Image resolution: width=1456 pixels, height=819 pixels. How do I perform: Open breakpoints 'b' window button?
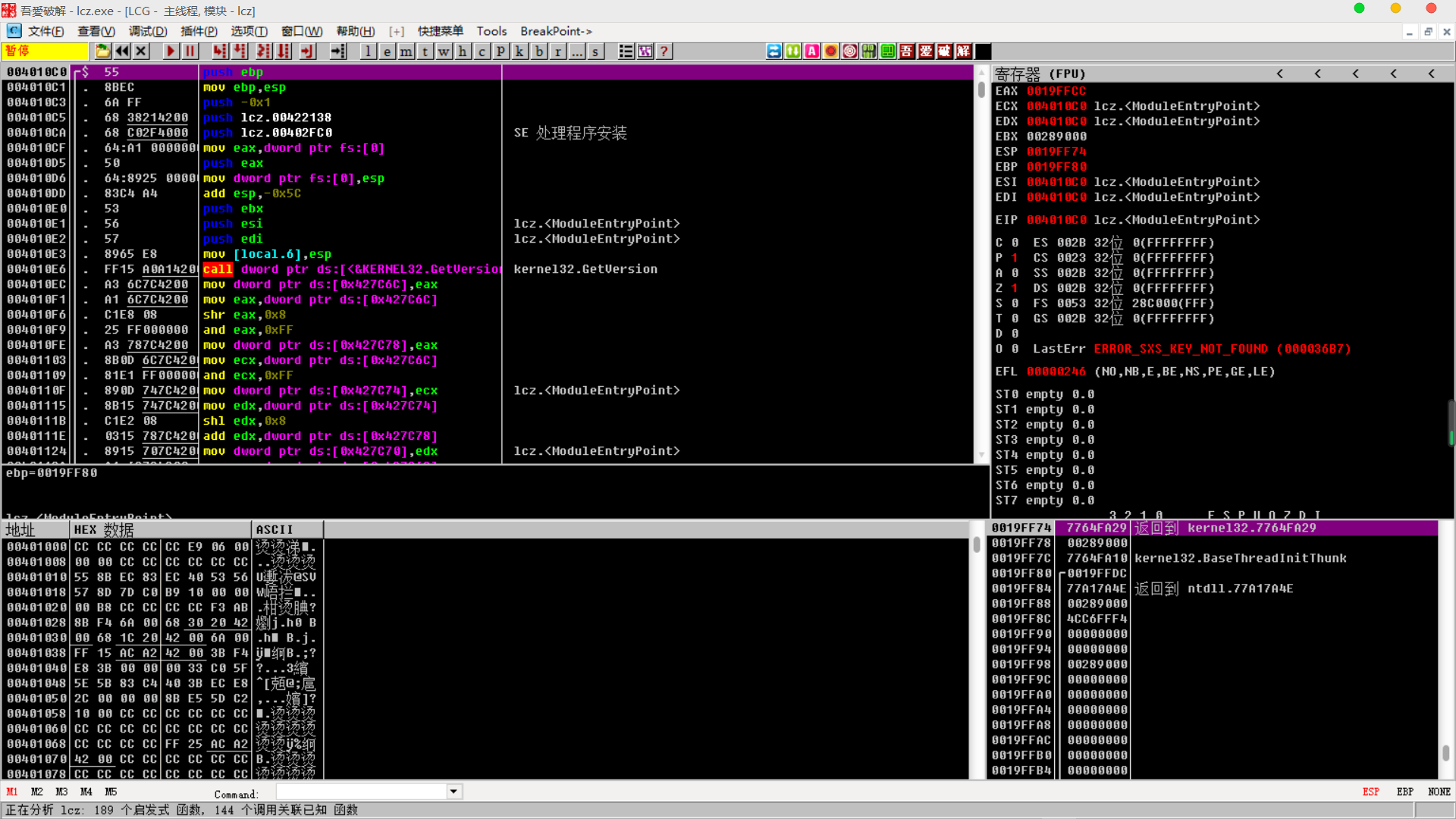tap(539, 52)
